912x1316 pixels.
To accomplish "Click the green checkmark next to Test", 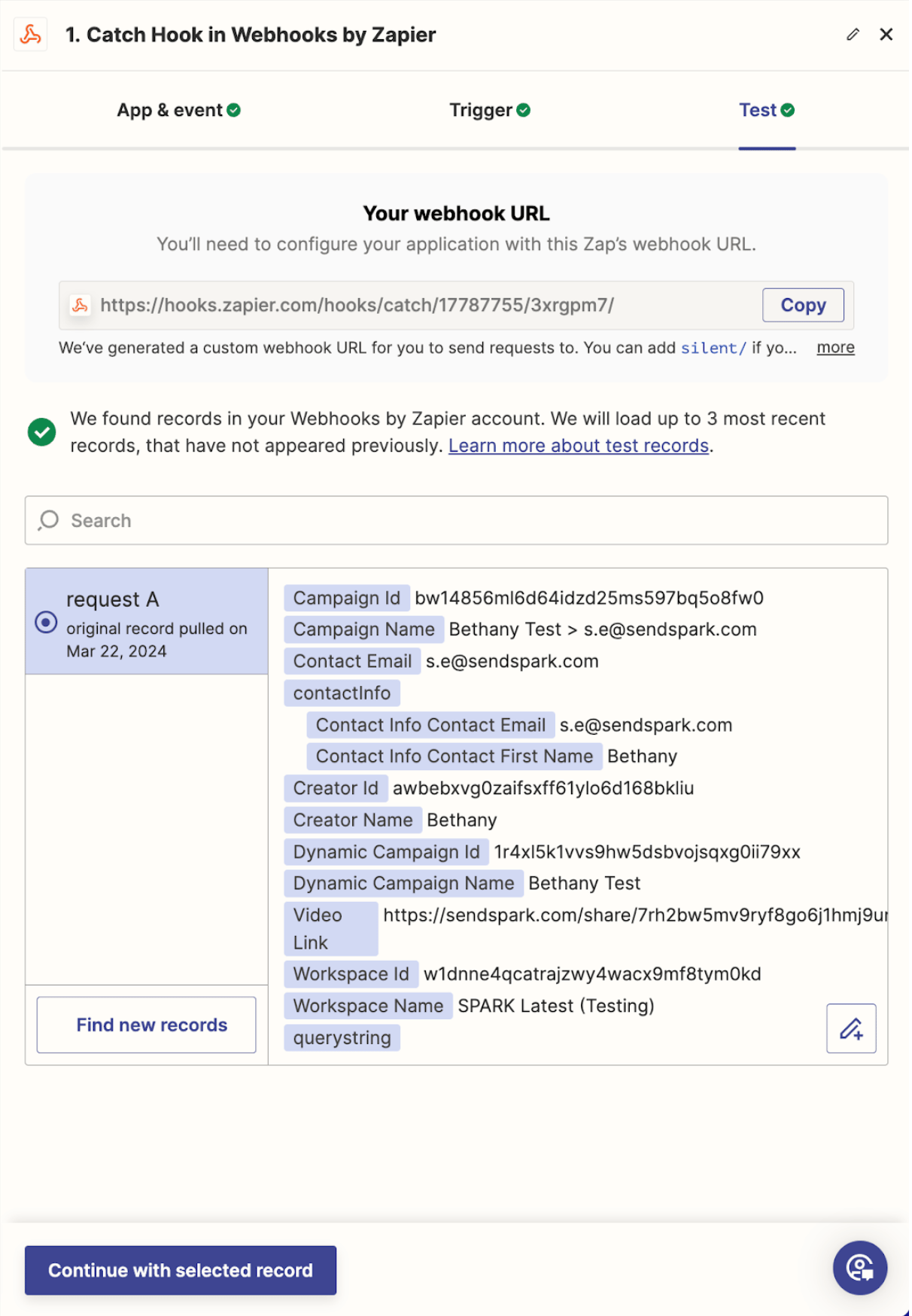I will pyautogui.click(x=788, y=111).
